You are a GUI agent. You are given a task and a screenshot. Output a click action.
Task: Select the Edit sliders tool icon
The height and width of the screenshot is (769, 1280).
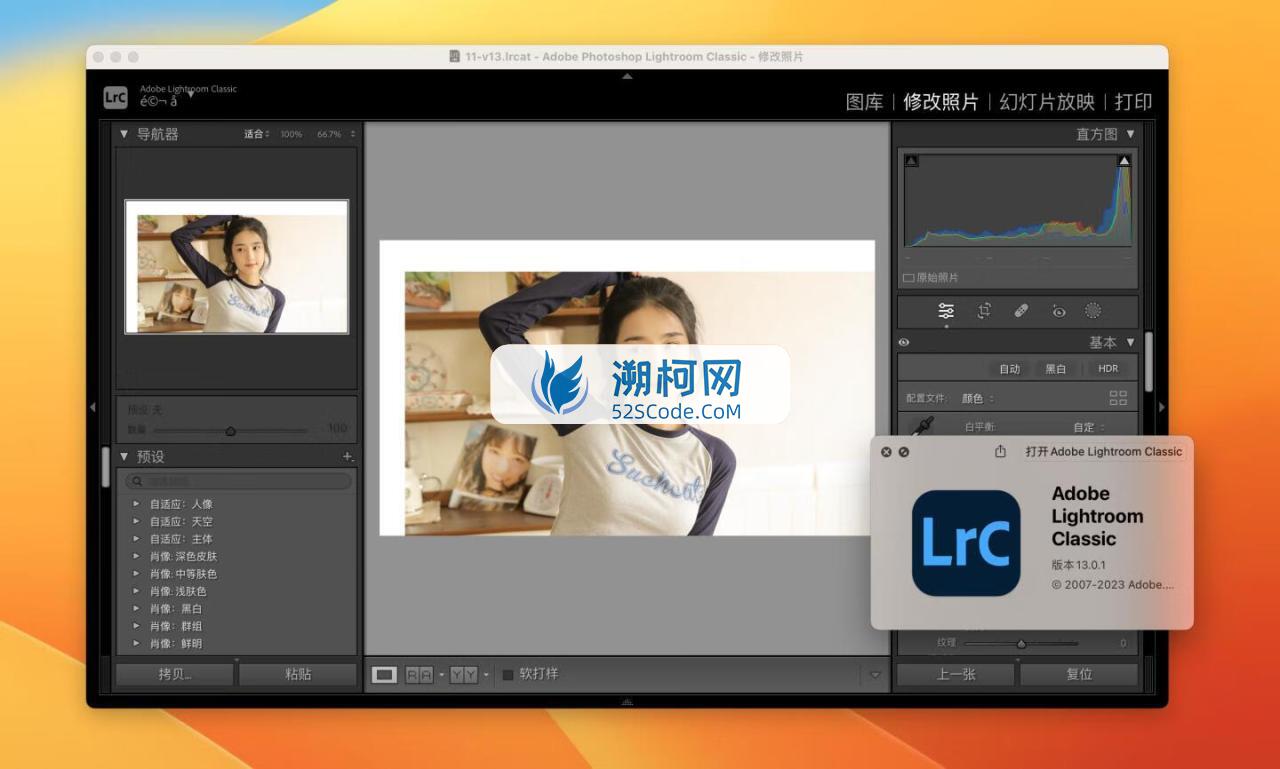point(946,311)
